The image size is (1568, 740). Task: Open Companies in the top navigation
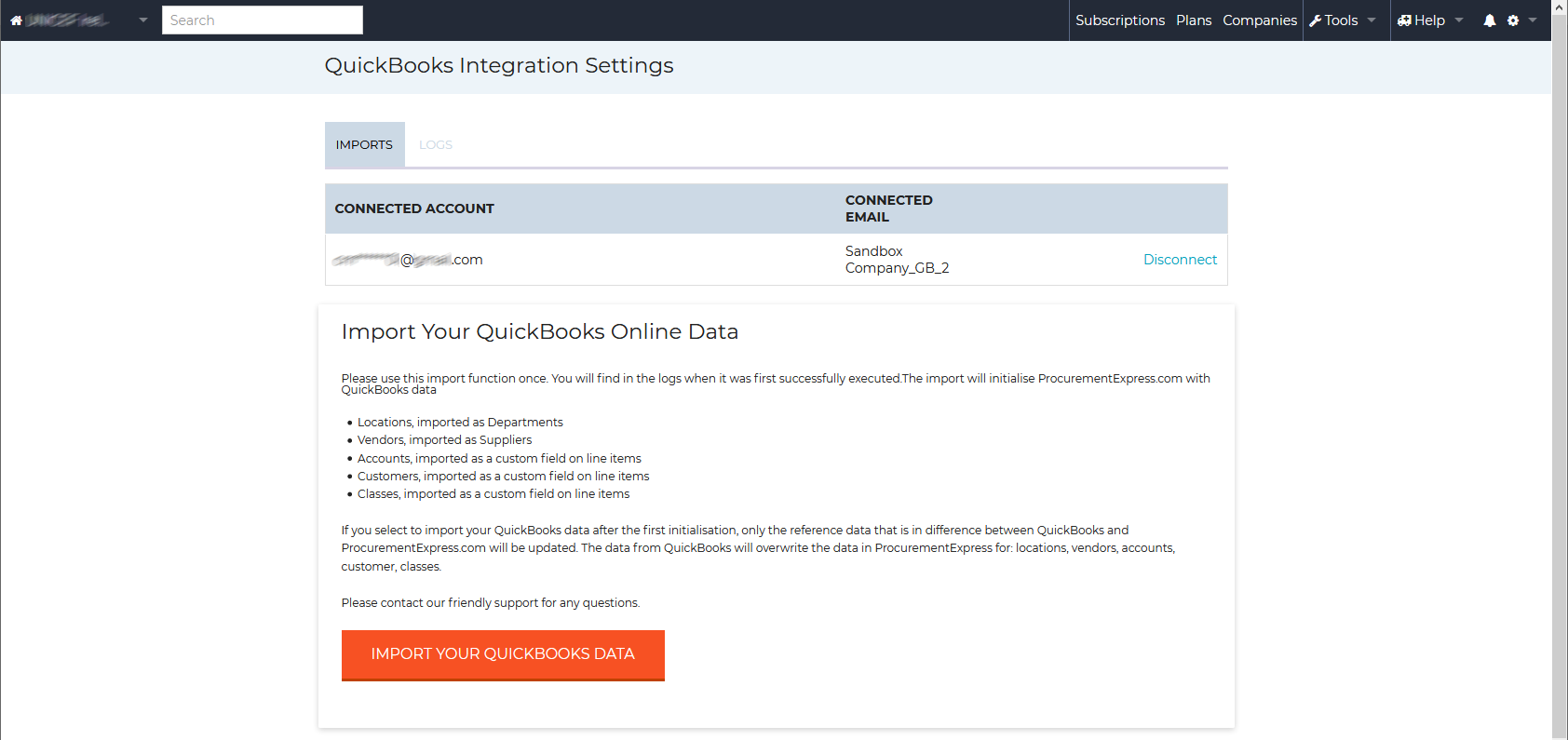click(x=1260, y=20)
